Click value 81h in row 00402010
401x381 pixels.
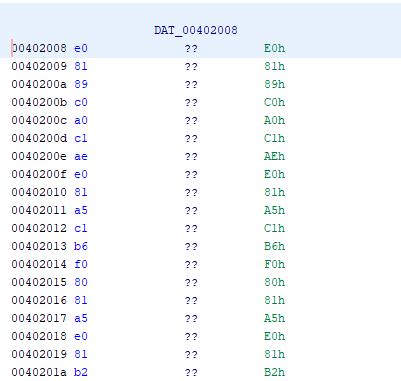click(x=274, y=192)
